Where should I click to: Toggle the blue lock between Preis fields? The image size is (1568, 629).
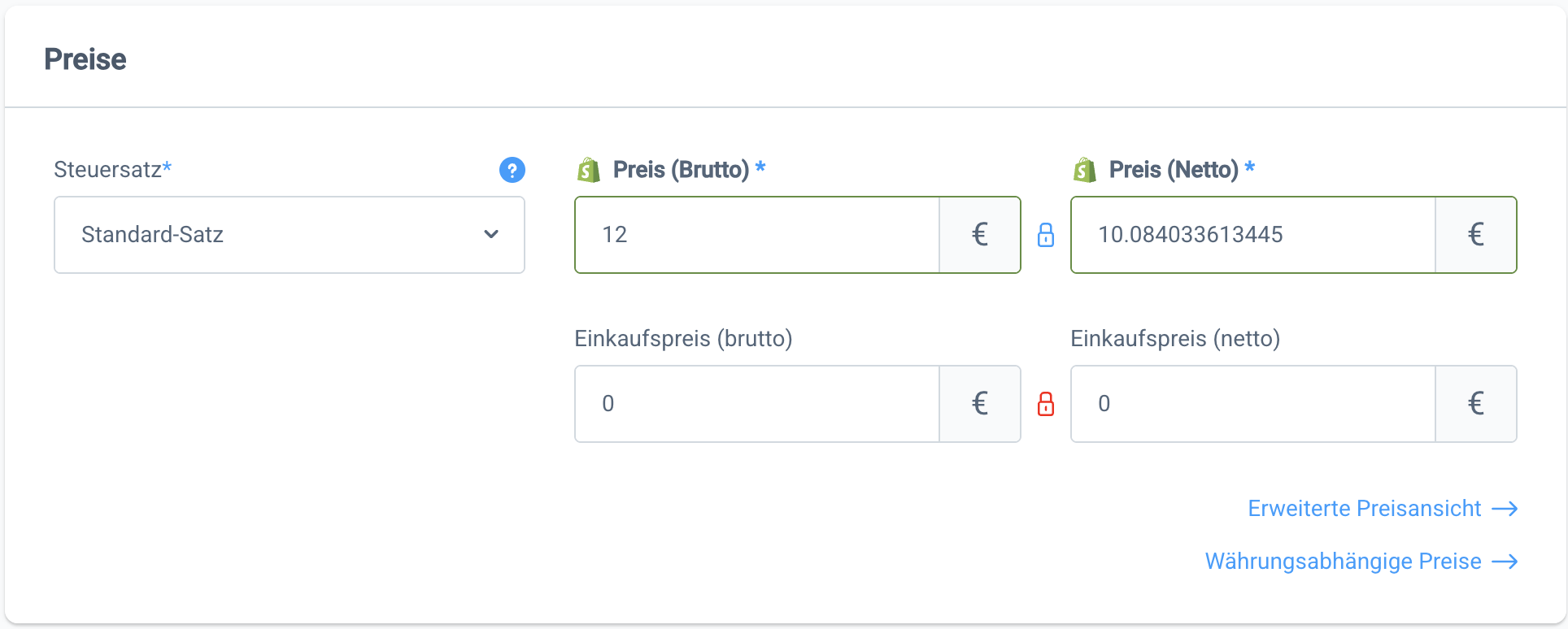[1046, 235]
